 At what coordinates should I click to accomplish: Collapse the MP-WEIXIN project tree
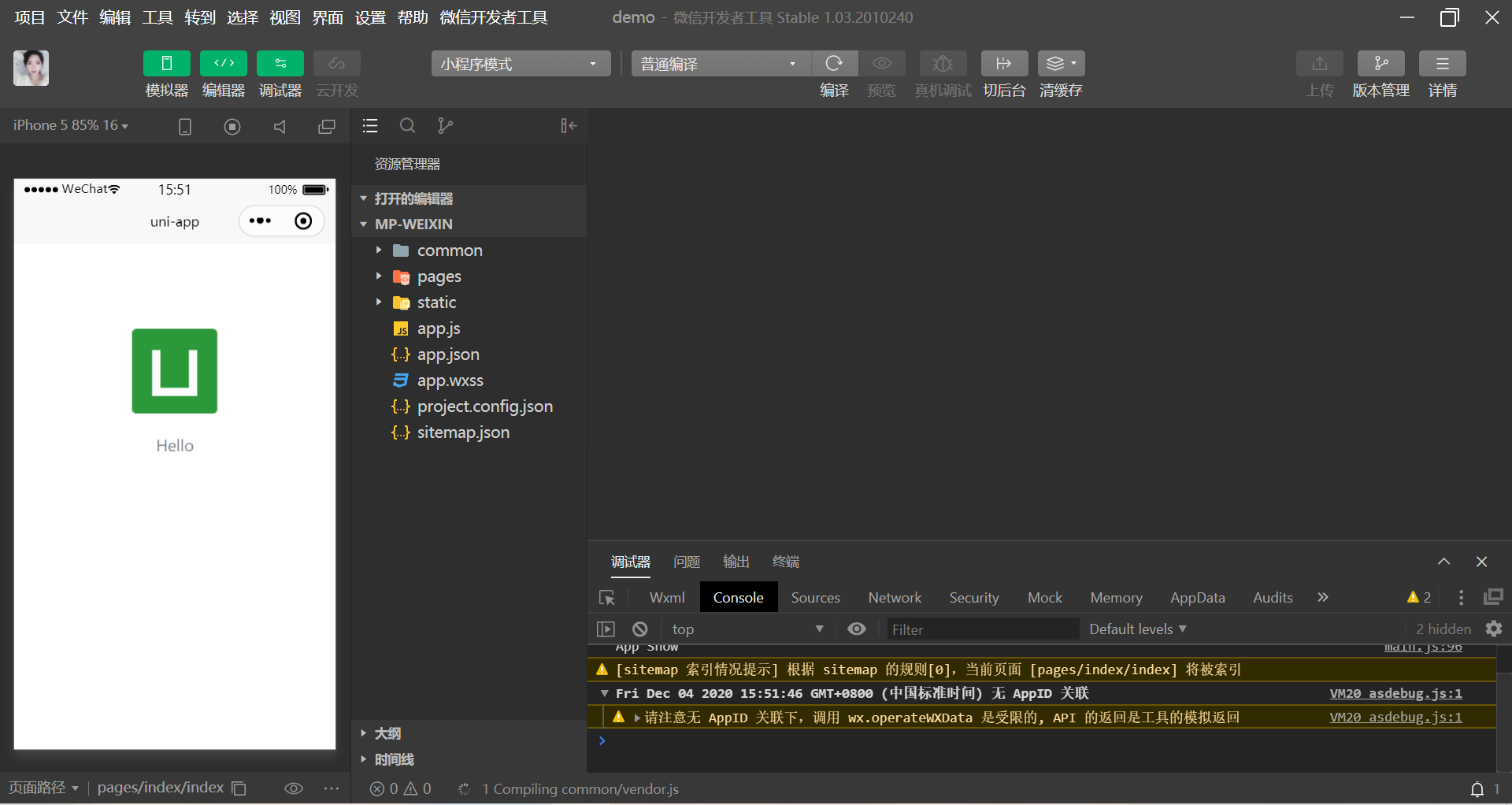[469, 224]
